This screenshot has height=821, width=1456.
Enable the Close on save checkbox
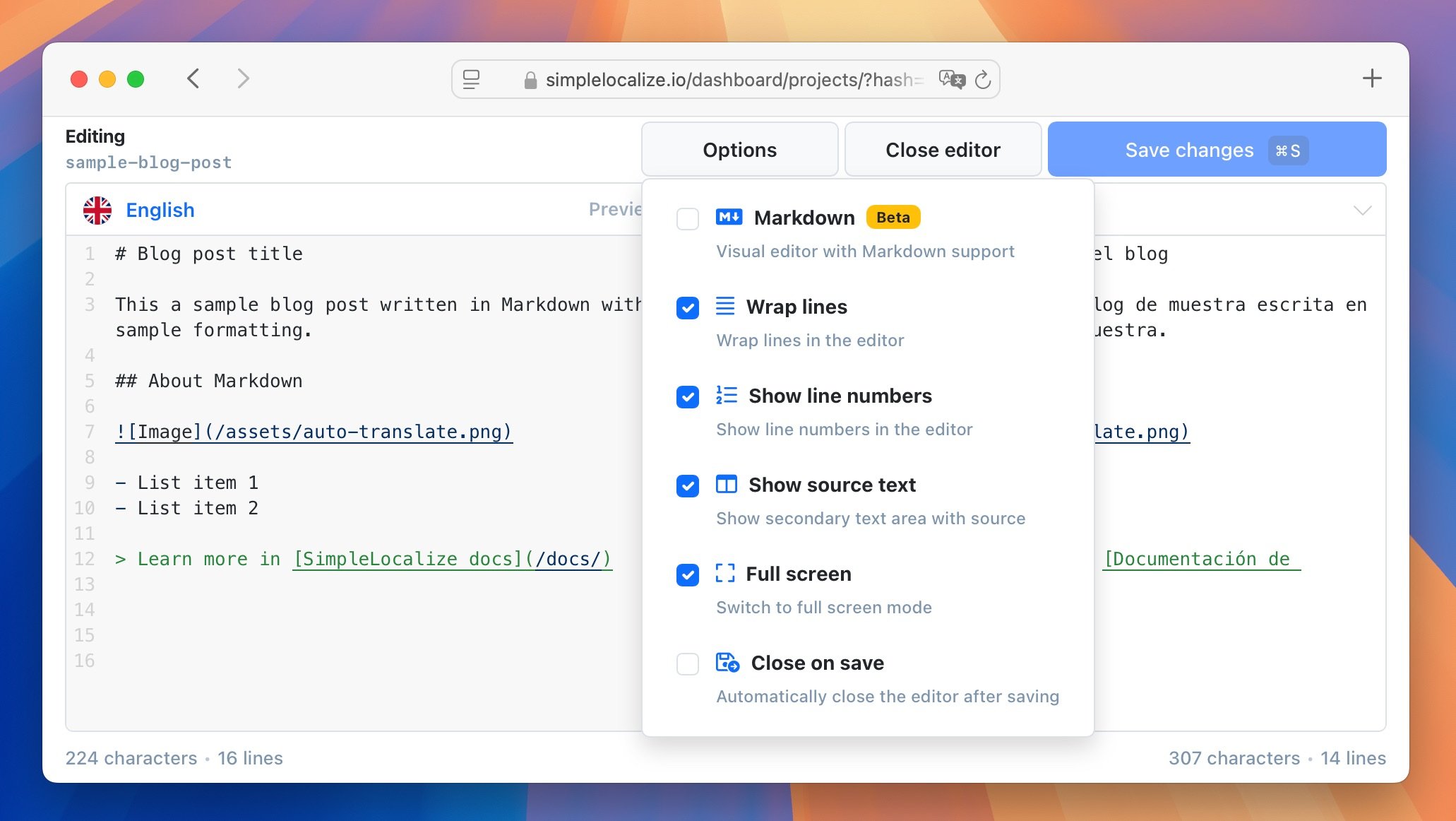(688, 663)
